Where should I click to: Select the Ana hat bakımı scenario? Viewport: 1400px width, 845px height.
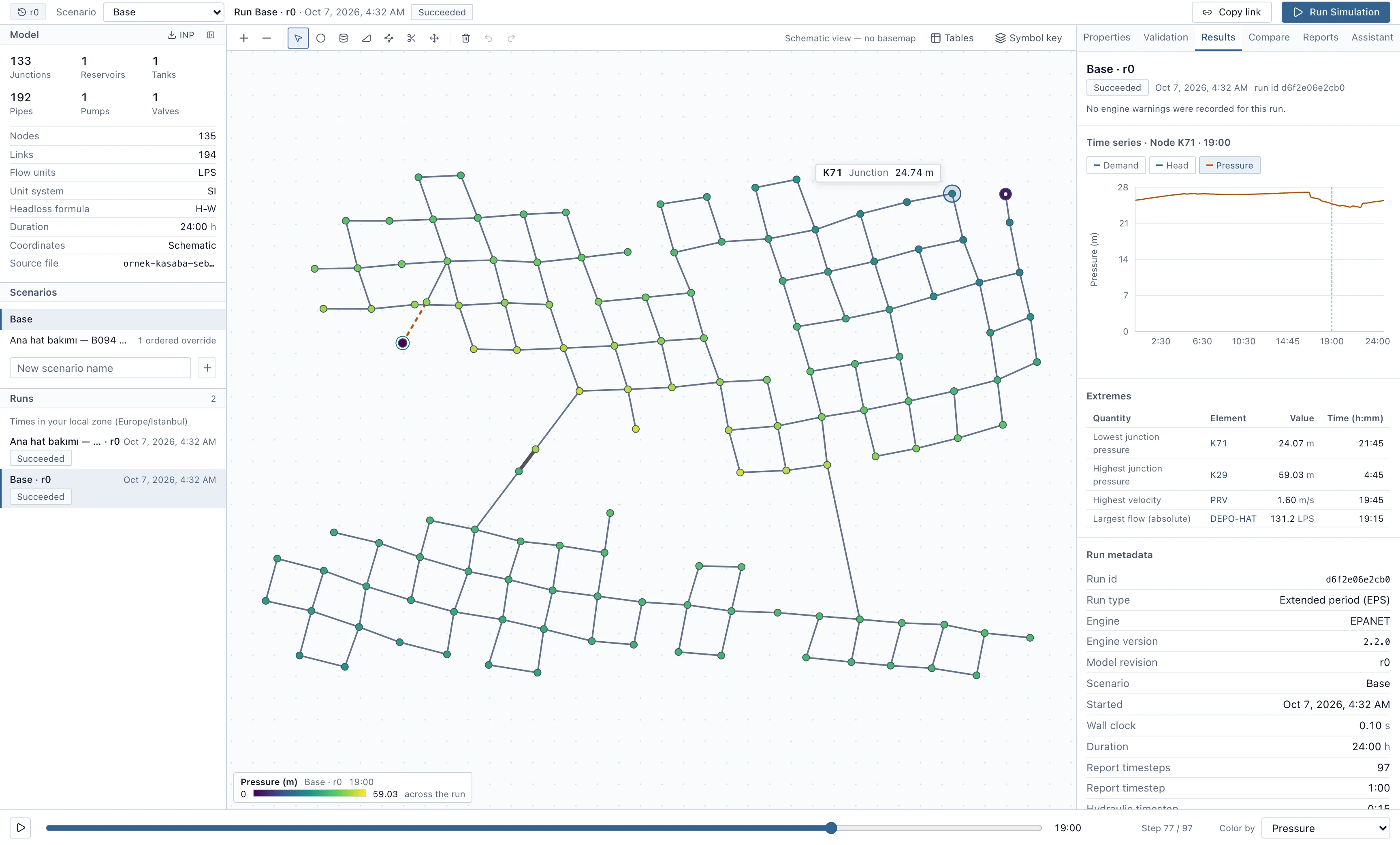pos(113,340)
